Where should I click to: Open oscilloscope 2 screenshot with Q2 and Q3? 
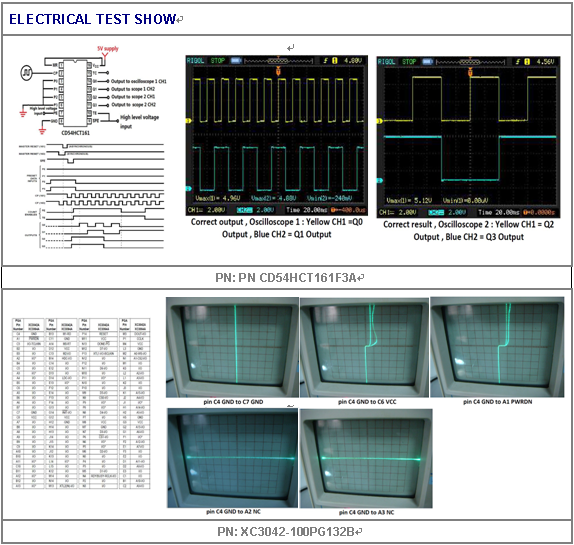point(468,137)
